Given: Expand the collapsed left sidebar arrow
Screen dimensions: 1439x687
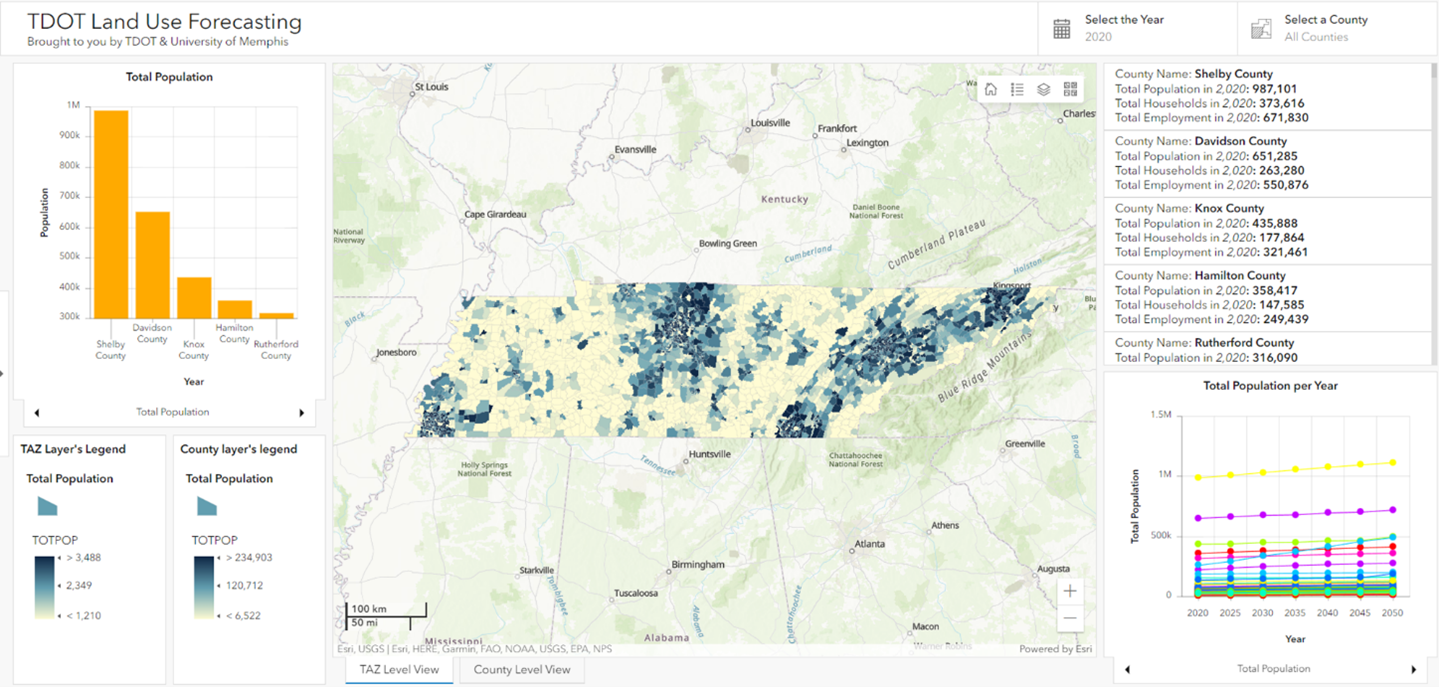Looking at the screenshot, I should pos(3,373).
